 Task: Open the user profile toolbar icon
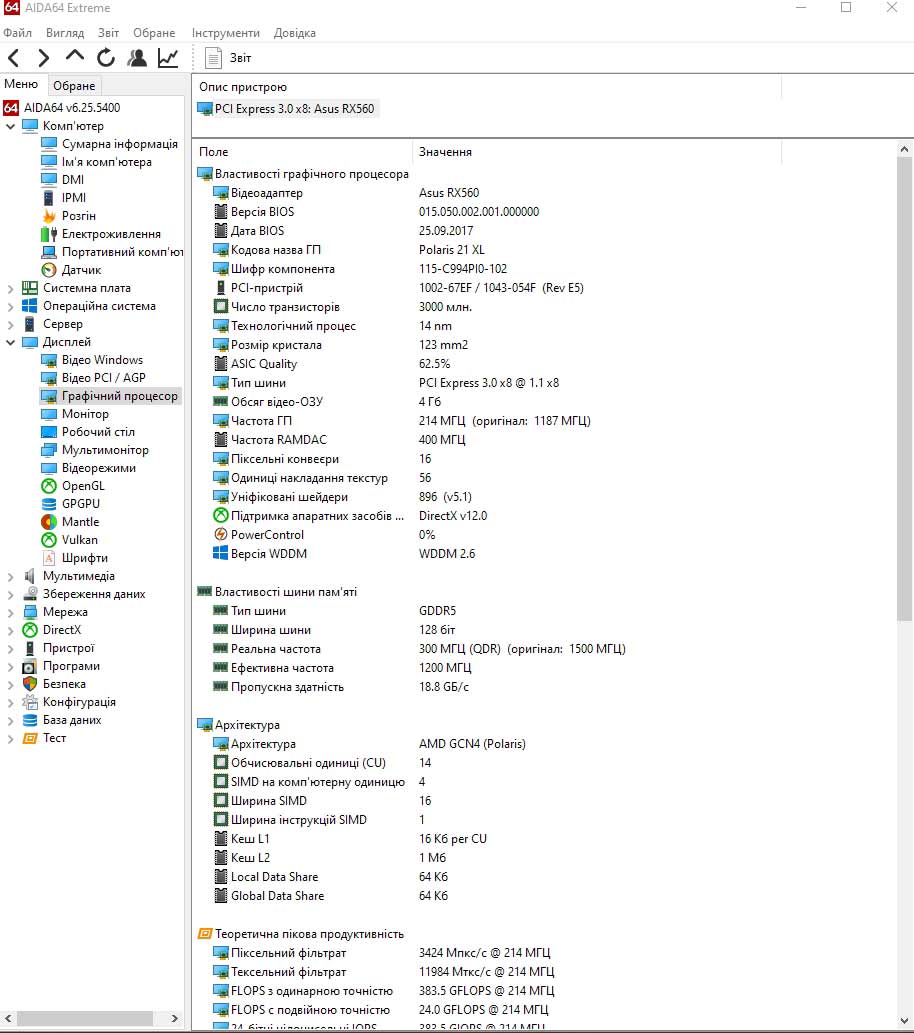coord(137,58)
